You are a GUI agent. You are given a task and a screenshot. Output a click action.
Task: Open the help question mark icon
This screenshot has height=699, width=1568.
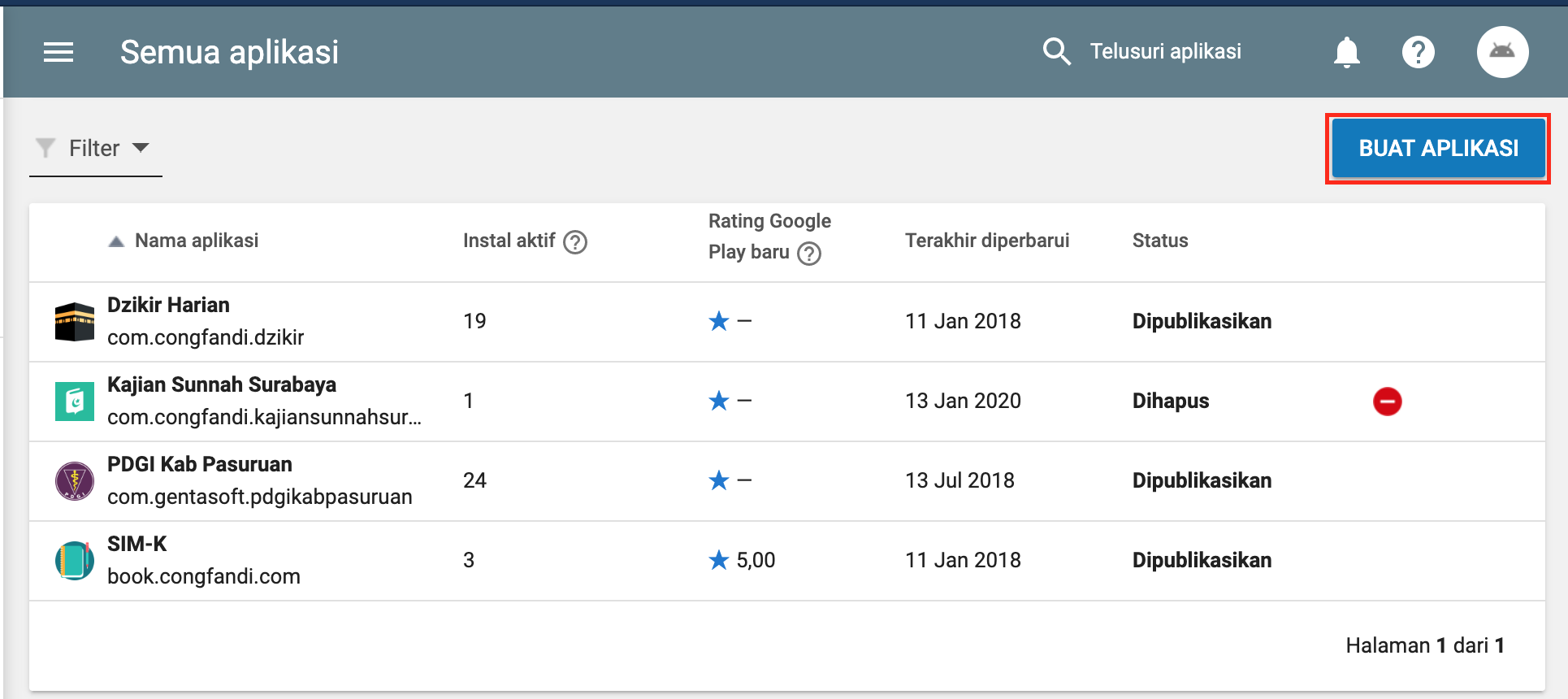pos(1418,53)
